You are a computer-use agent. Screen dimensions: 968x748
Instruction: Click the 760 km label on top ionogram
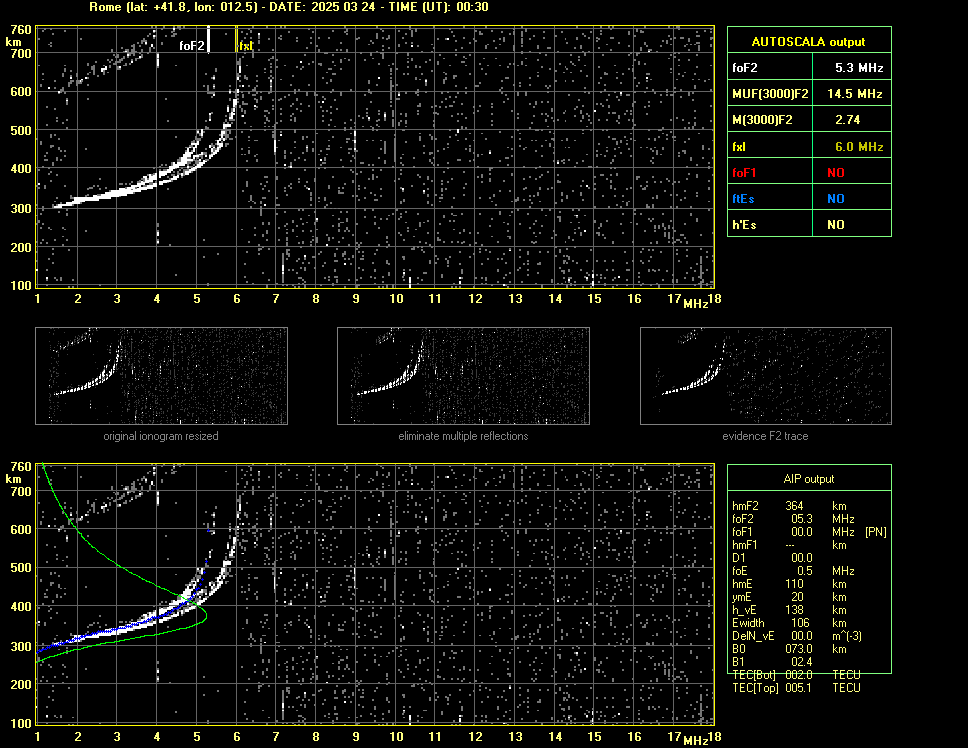click(x=21, y=30)
